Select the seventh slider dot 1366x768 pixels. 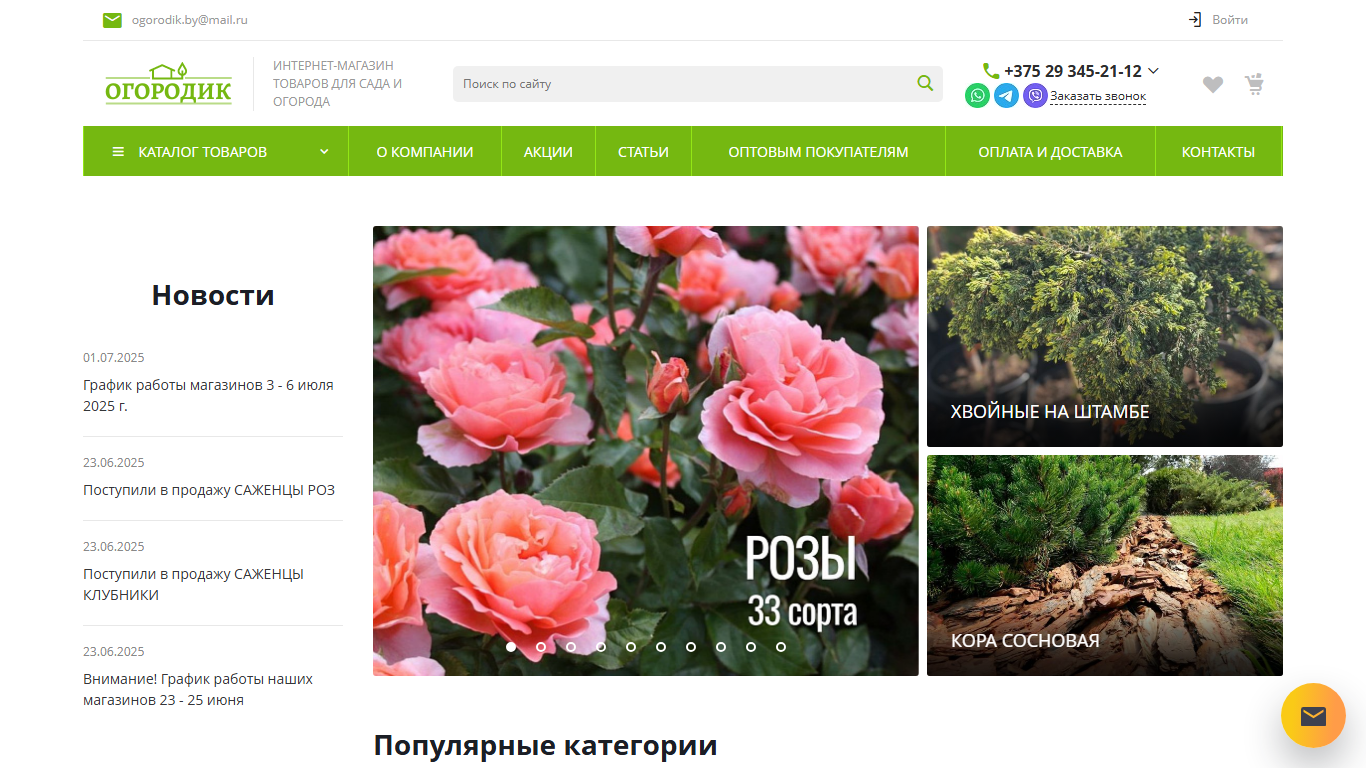point(691,647)
